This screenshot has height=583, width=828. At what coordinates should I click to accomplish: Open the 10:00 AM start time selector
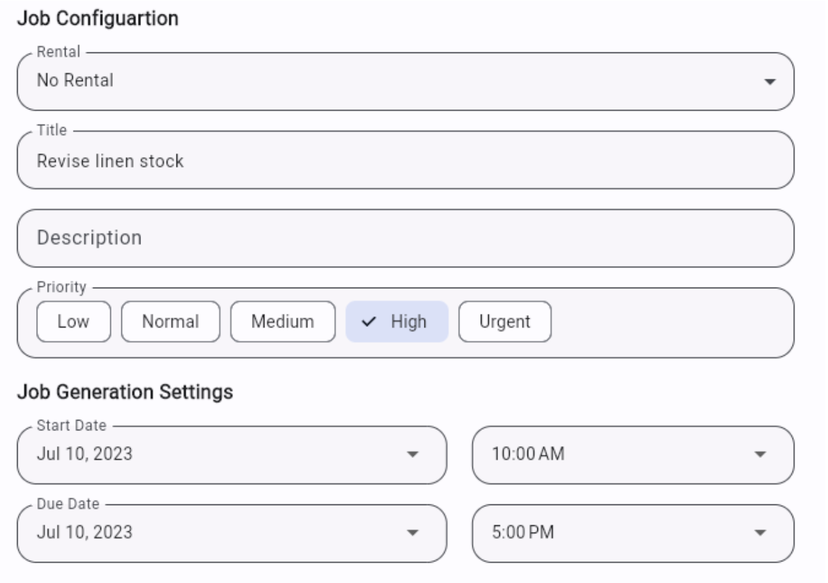(620, 455)
